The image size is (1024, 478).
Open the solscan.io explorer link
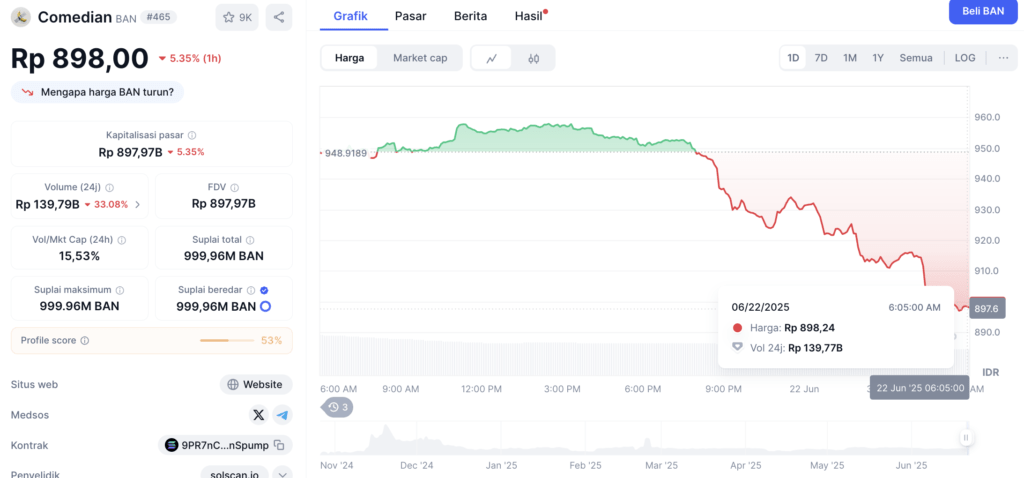pyautogui.click(x=235, y=474)
